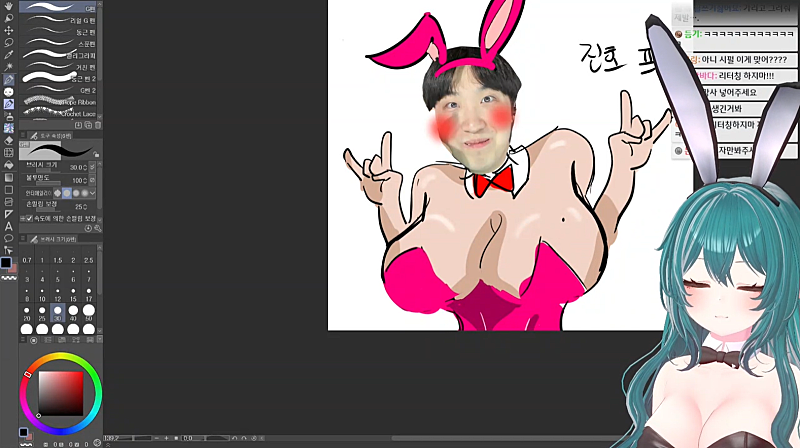This screenshot has width=800, height=448.
Task: Choose brush size 50
Action: point(89,312)
